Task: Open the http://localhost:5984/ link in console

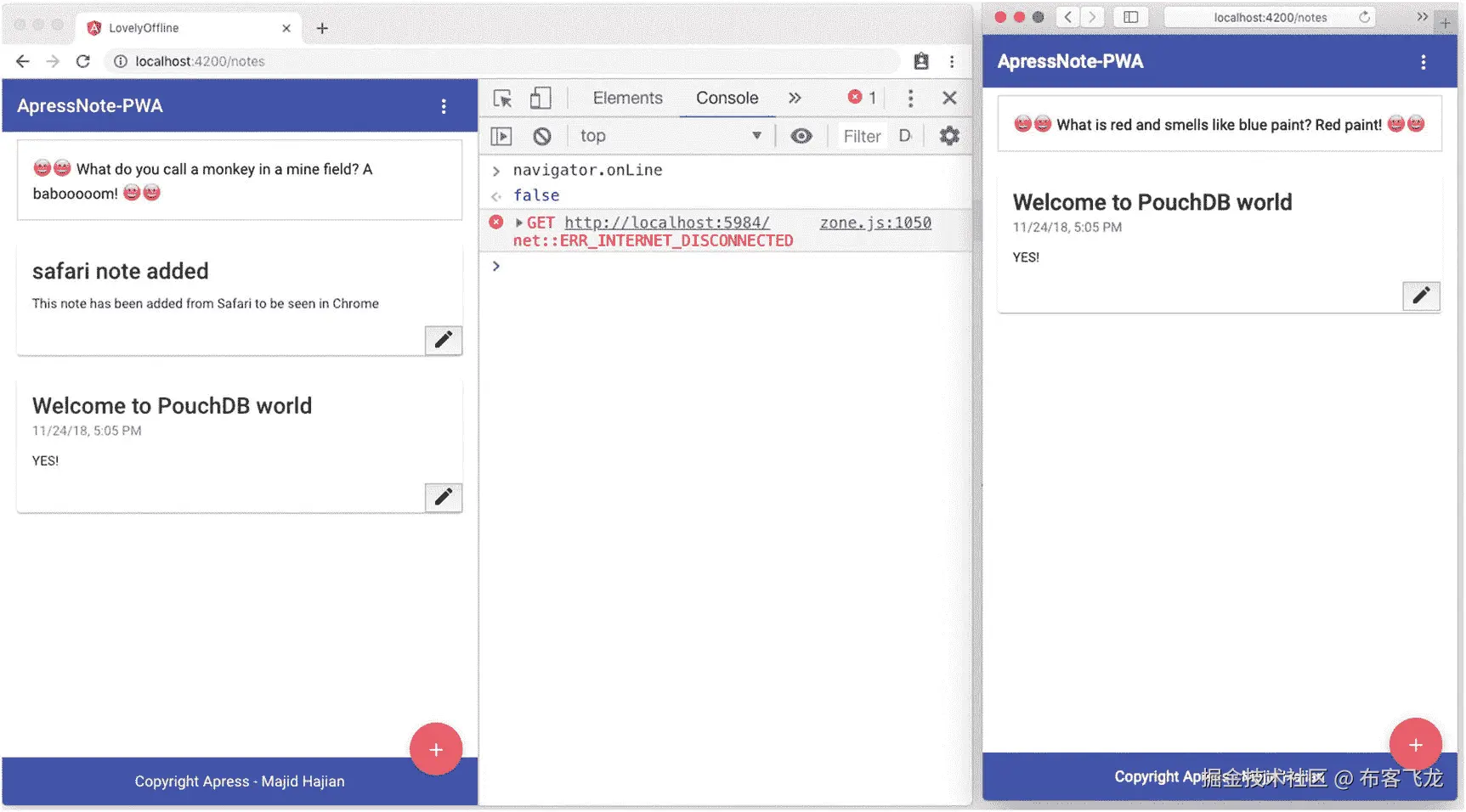Action: tap(667, 223)
